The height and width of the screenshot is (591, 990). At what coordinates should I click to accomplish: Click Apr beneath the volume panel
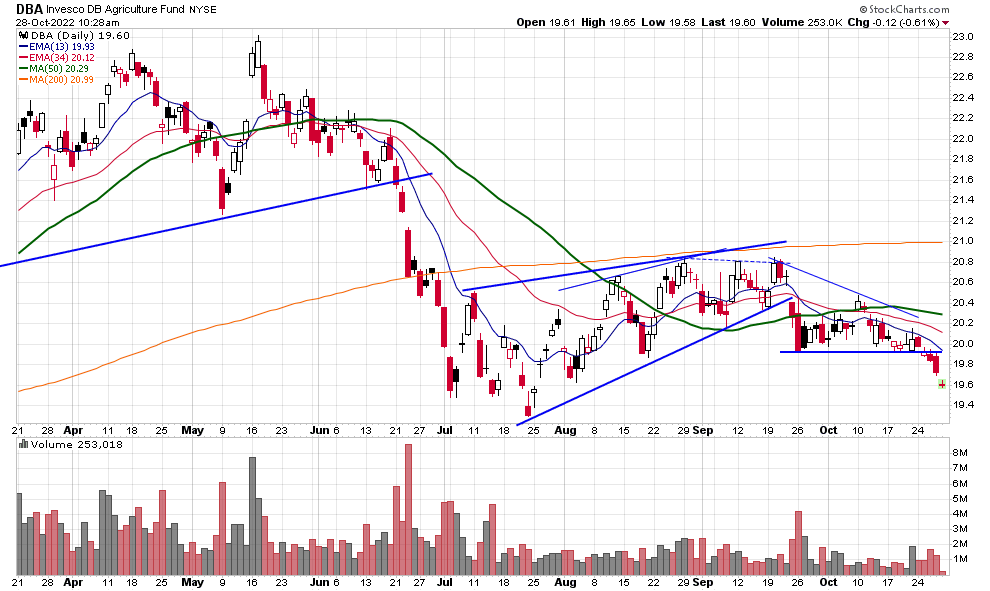pos(73,582)
